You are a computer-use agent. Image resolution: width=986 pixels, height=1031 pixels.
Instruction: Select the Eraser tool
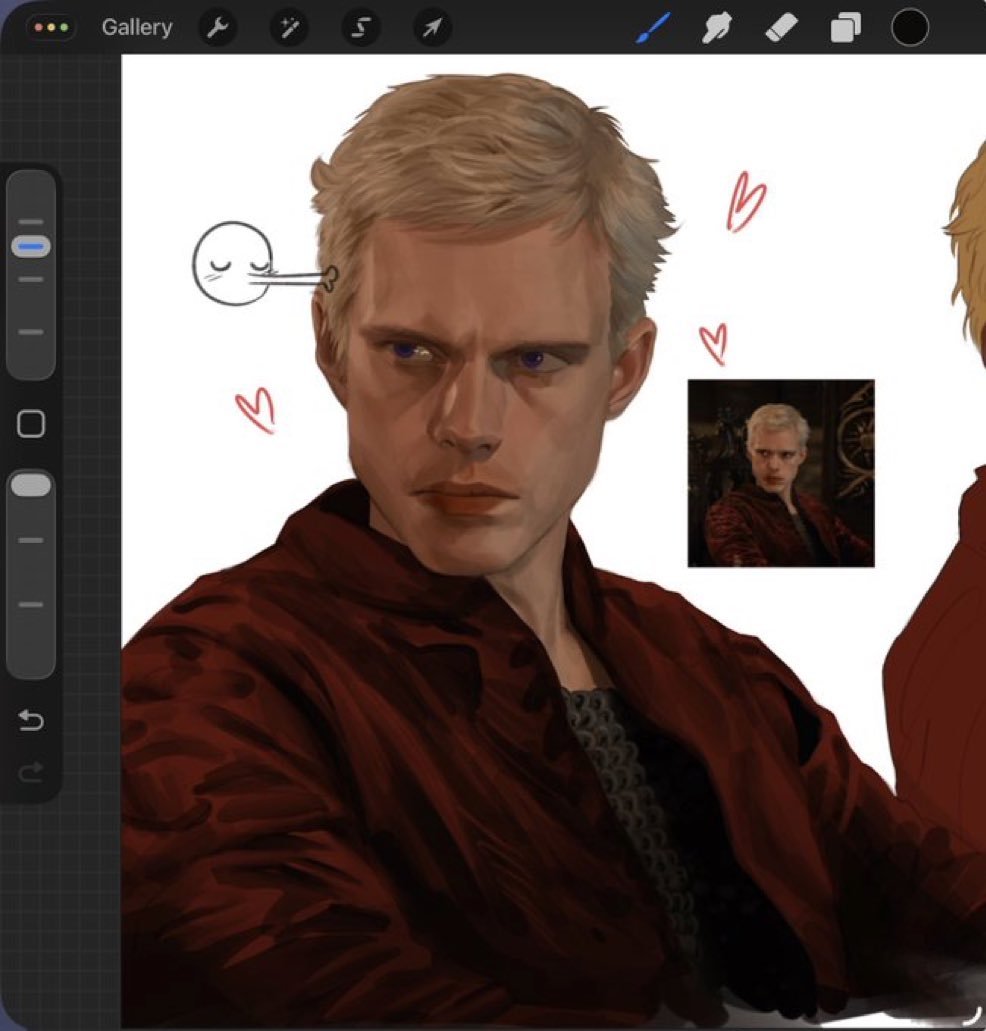pyautogui.click(x=781, y=28)
